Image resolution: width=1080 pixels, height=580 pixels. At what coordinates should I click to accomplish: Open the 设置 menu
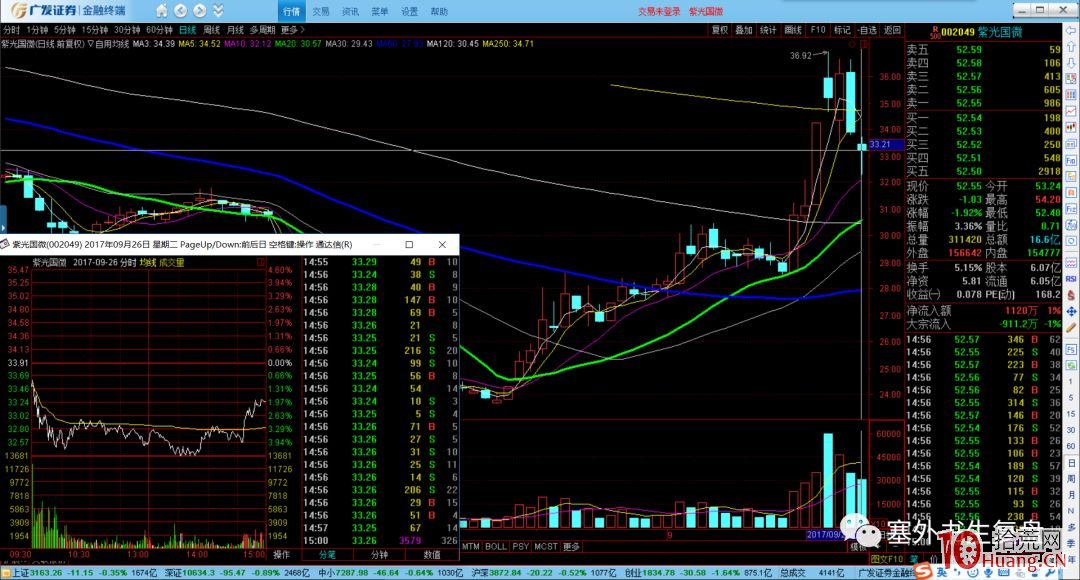click(410, 12)
